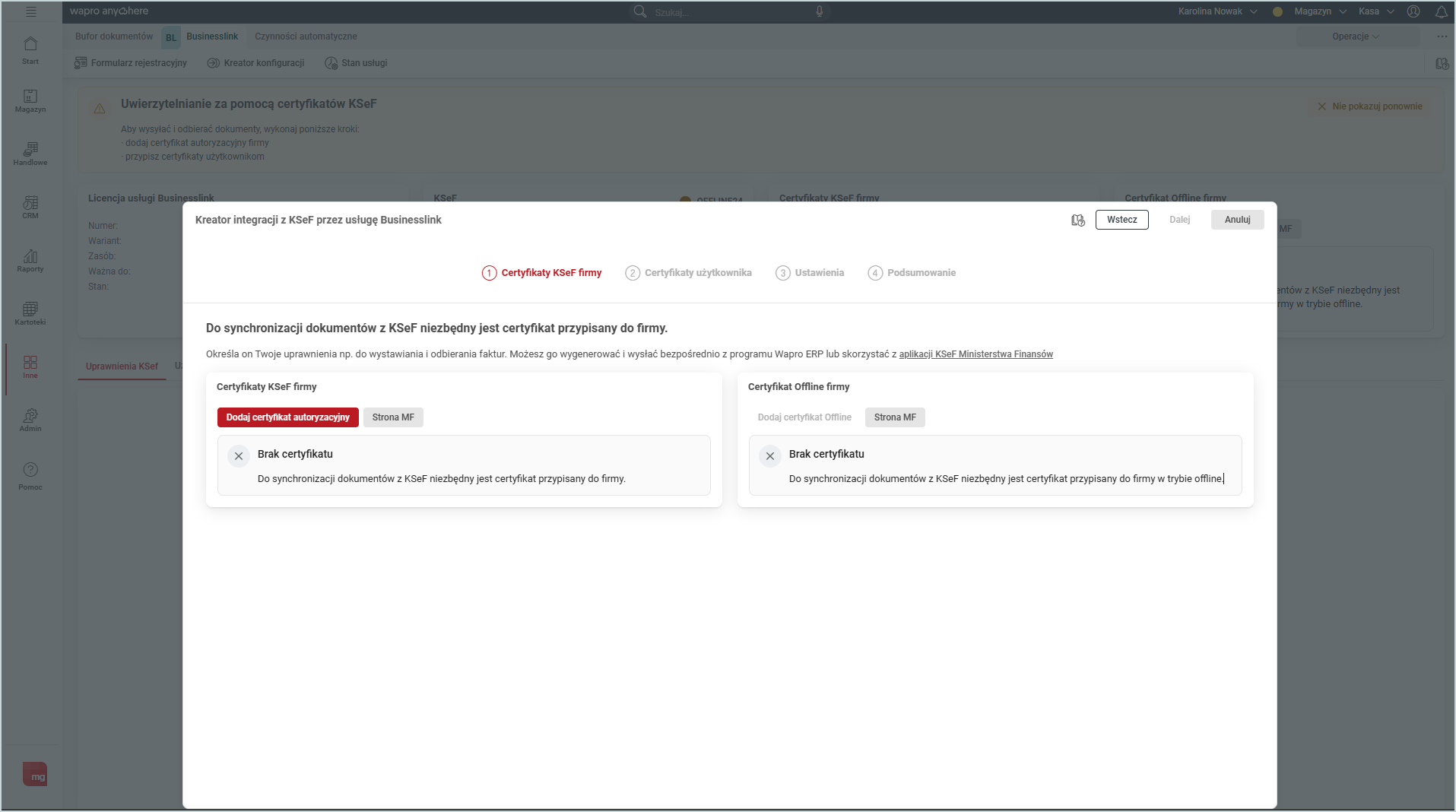Click the mg logo icon

(x=35, y=775)
